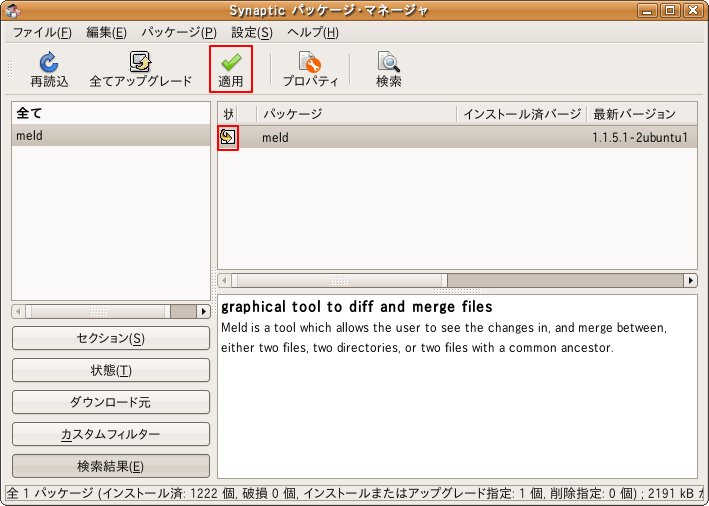Sort by the パッケージ column header
The width and height of the screenshot is (709, 506).
coord(356,114)
